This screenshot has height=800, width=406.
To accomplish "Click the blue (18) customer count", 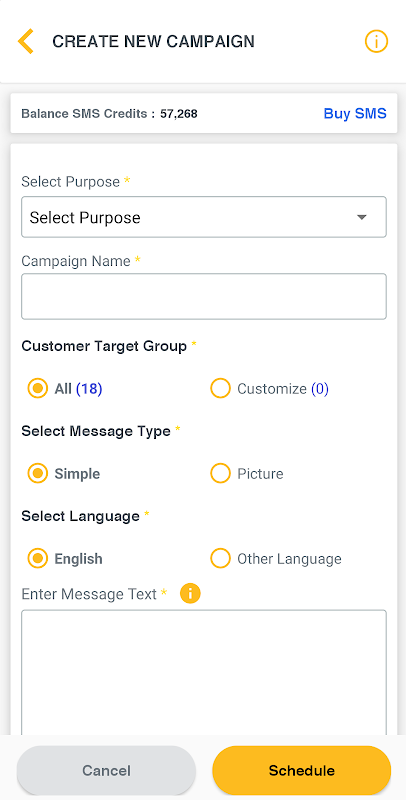I will [89, 389].
